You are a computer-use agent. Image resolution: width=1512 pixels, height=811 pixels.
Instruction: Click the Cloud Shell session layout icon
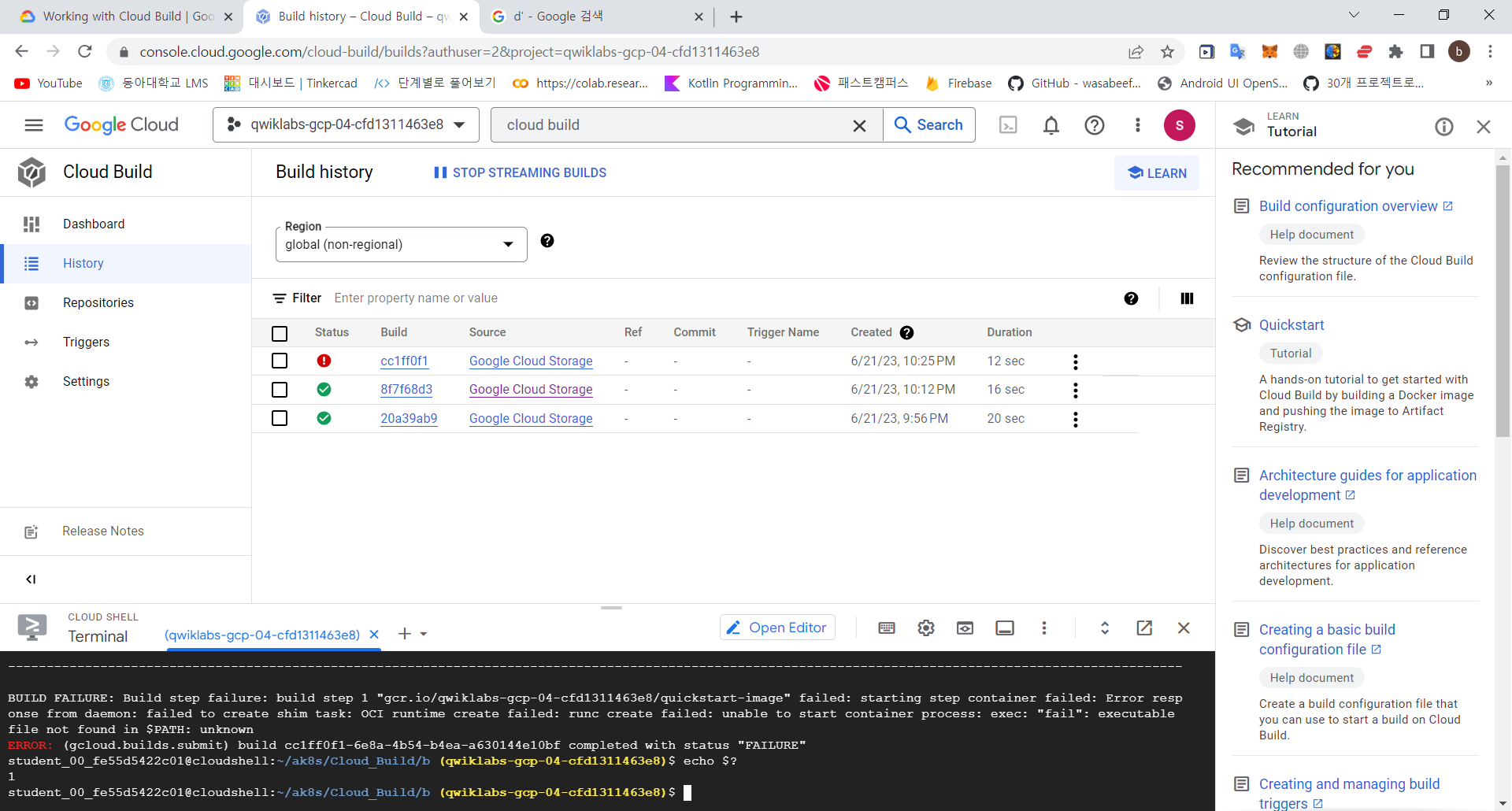point(1005,628)
